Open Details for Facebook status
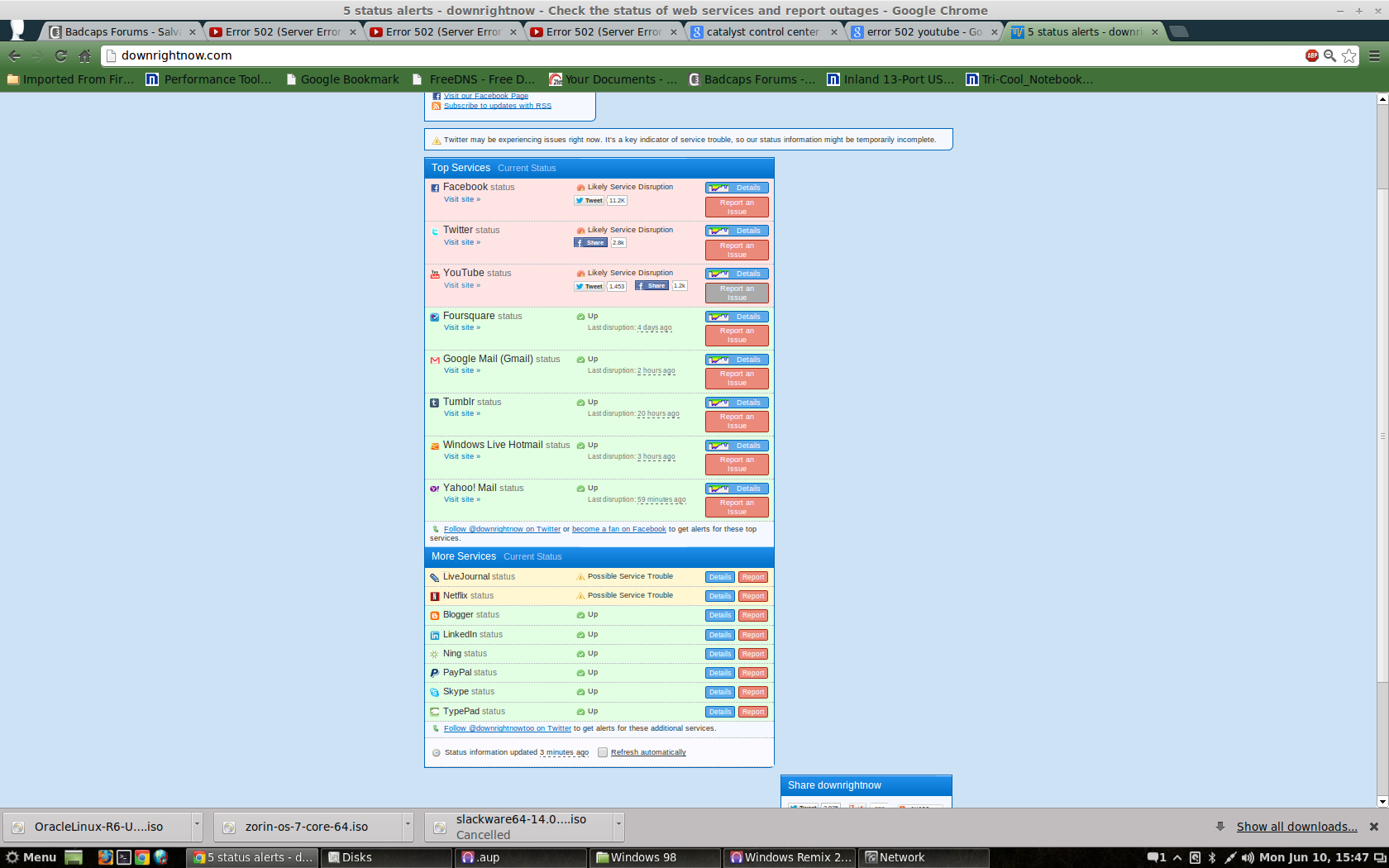 point(737,188)
